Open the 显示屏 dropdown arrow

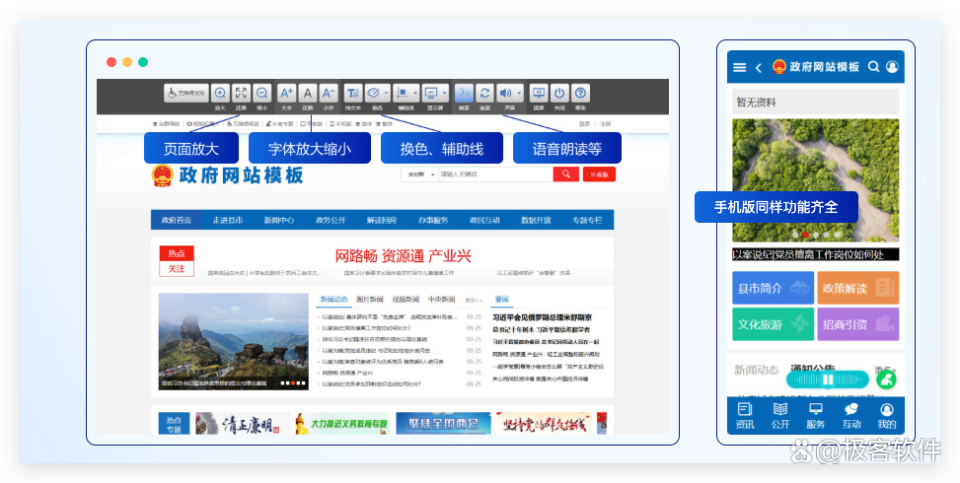[444, 93]
